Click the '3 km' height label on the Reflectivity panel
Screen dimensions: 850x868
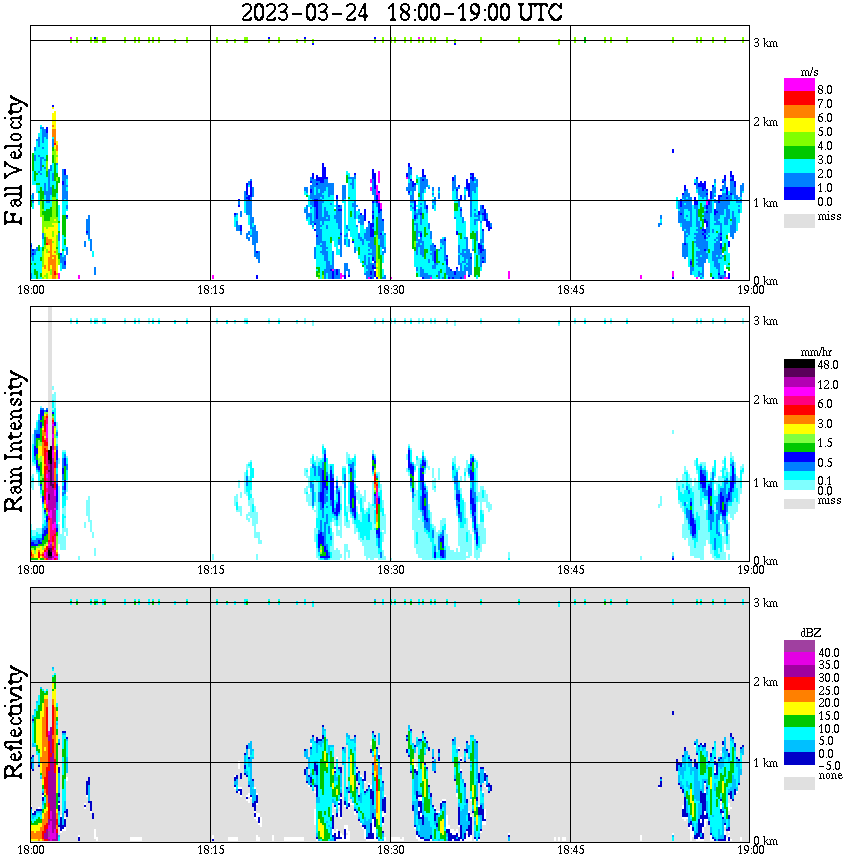pyautogui.click(x=765, y=602)
